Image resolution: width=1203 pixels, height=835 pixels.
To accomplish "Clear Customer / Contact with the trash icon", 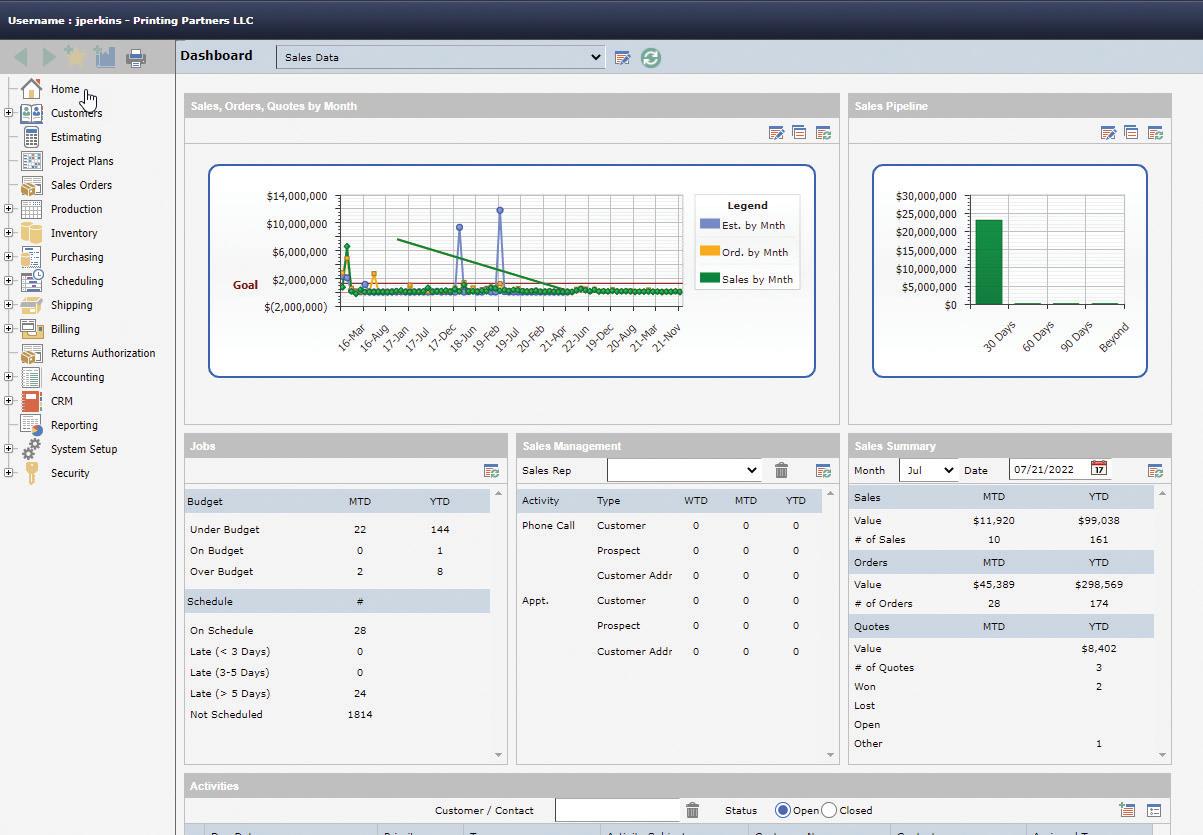I will click(692, 810).
